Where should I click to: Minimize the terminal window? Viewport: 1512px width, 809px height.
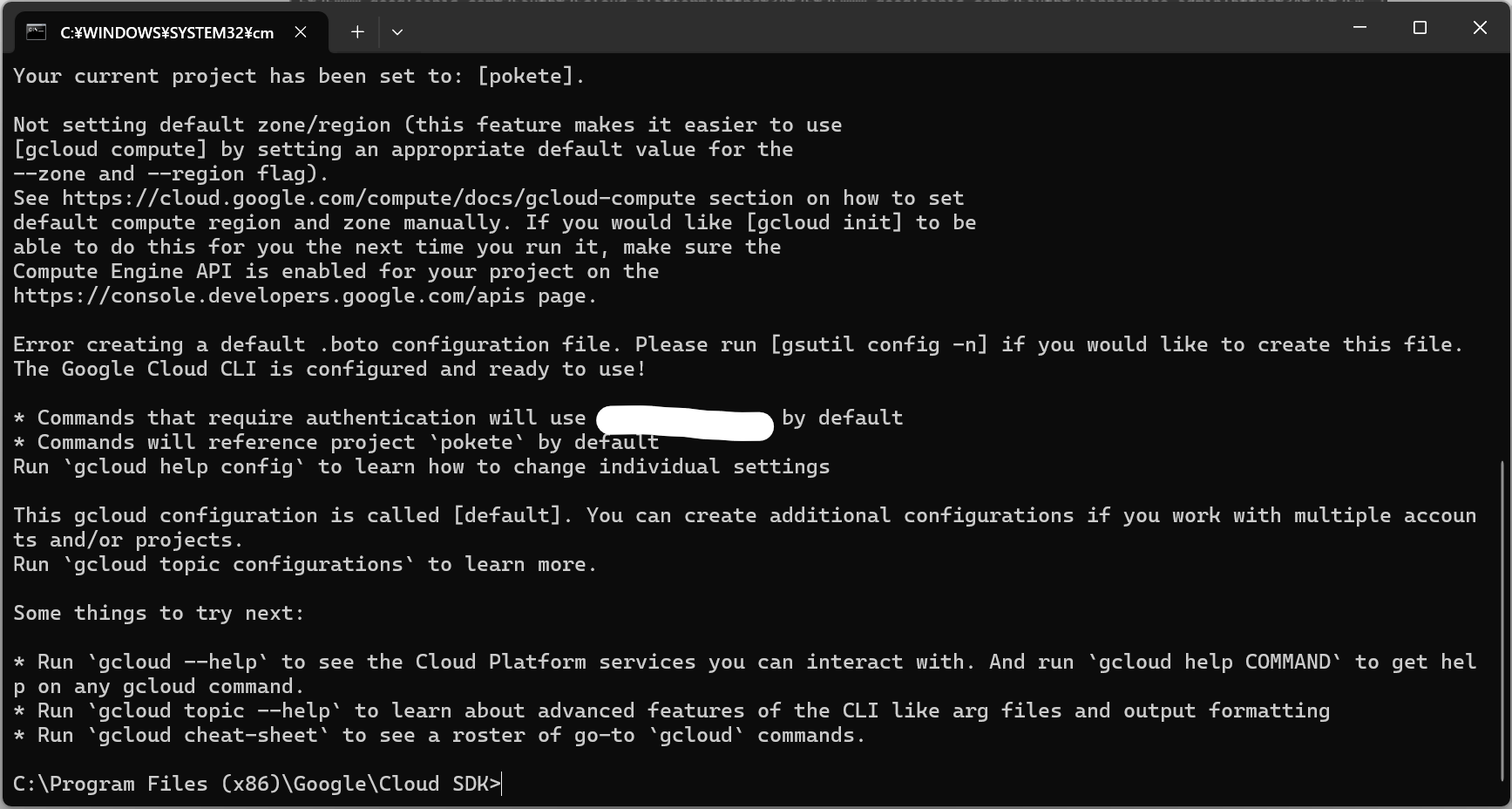coord(1359,28)
